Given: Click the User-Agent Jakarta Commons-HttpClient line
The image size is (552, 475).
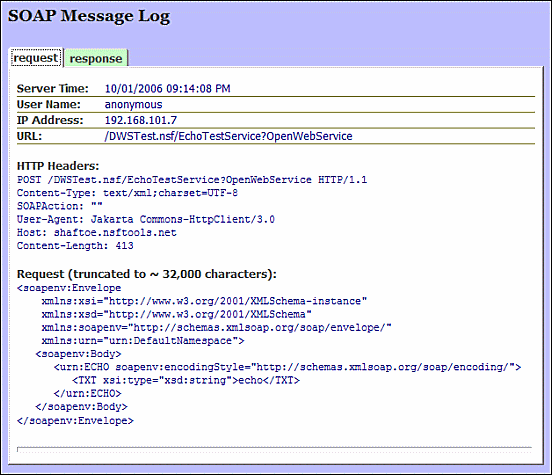Looking at the screenshot, I should (x=146, y=219).
